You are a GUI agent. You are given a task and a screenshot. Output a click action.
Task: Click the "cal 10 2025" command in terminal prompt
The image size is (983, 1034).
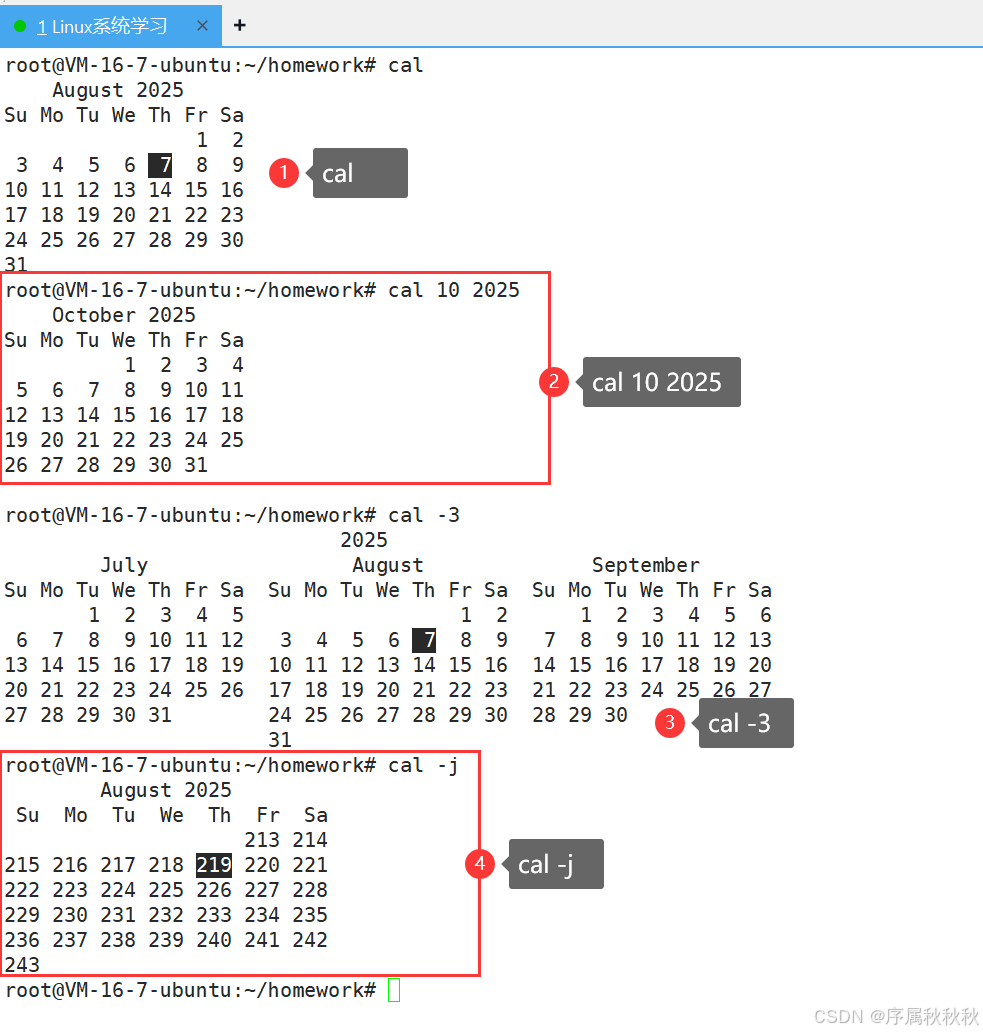tap(454, 290)
